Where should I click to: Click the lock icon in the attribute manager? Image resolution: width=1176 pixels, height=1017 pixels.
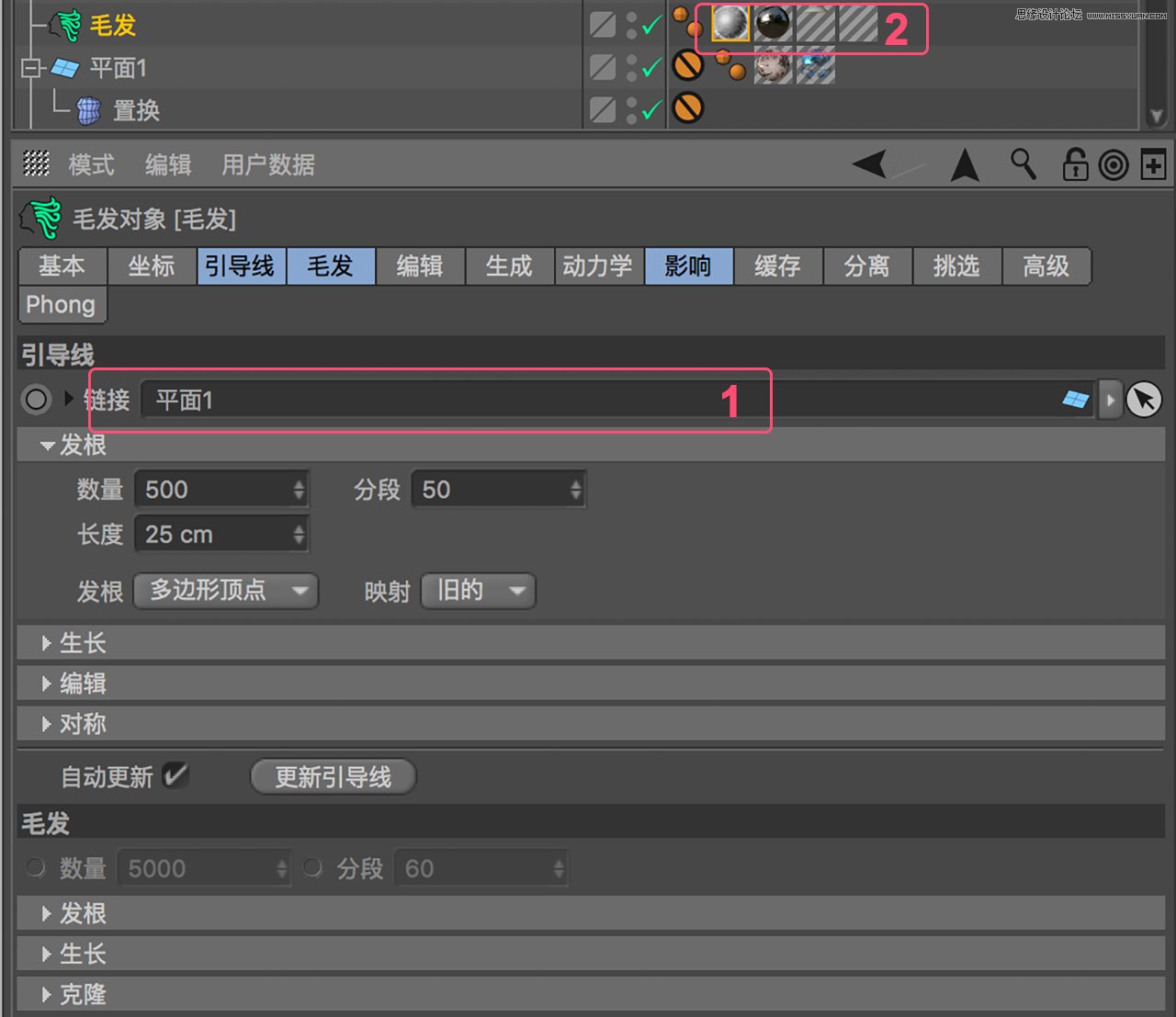click(1074, 165)
